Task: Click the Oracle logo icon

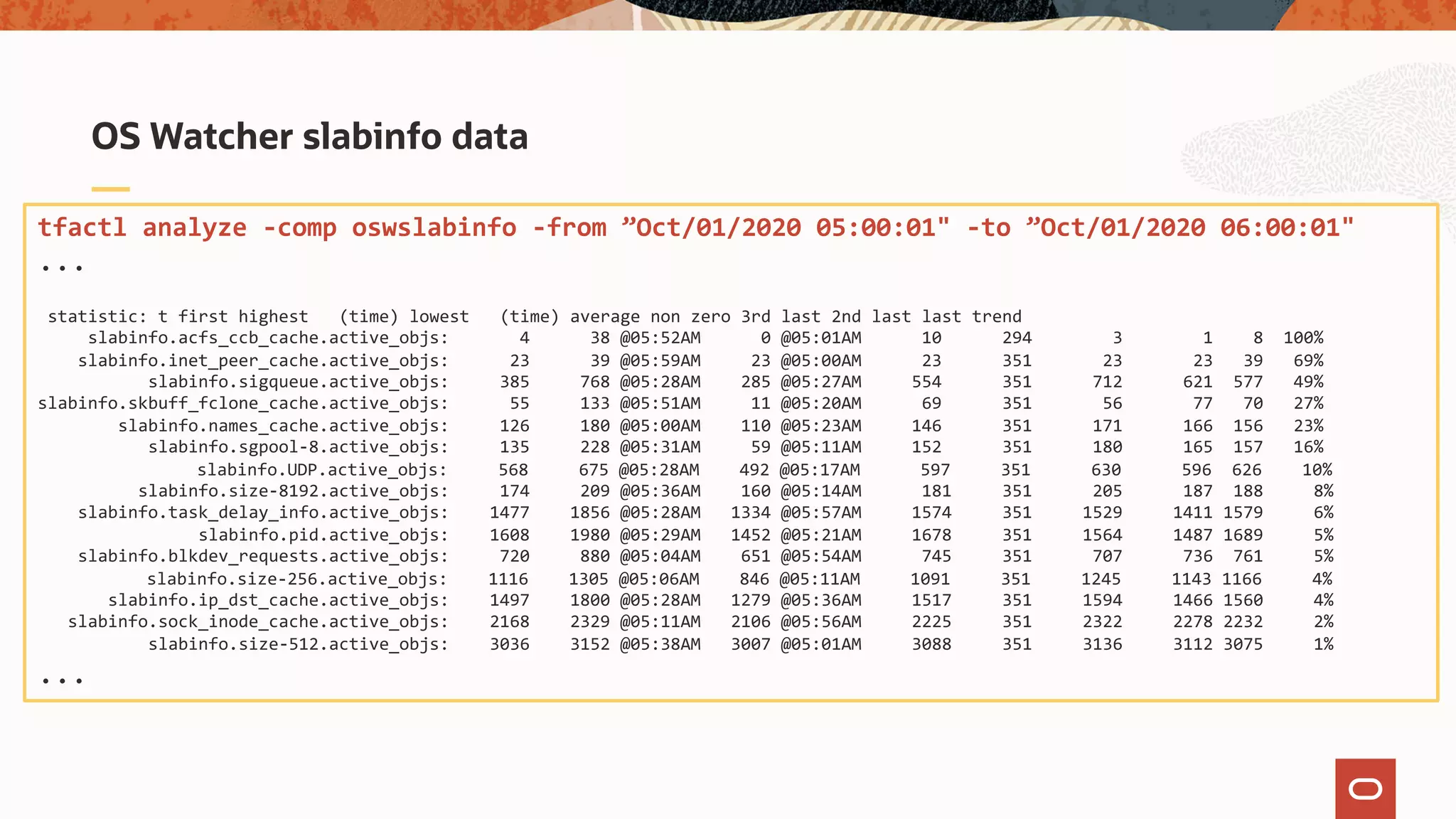Action: click(x=1365, y=788)
